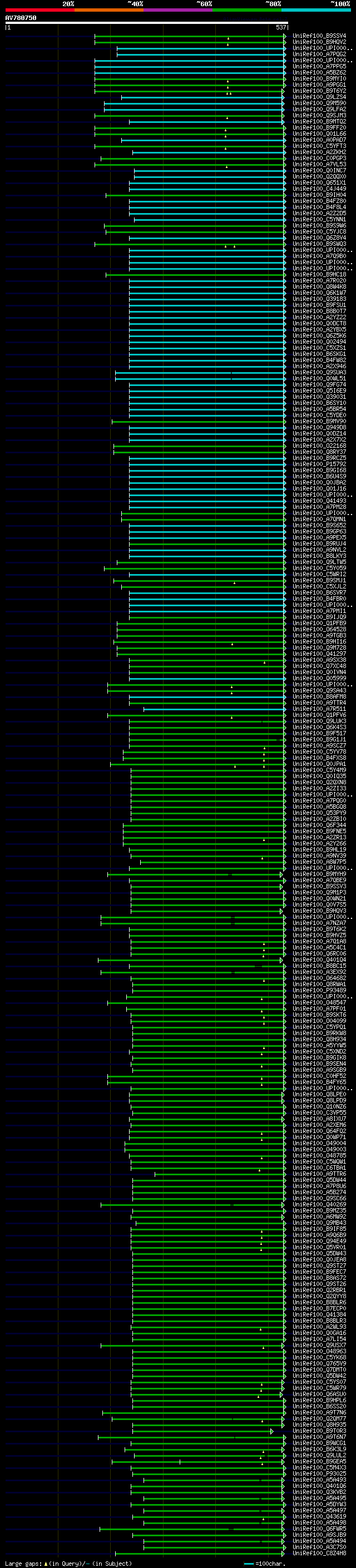The height and width of the screenshot is (1568, 356).
Task: Select hit label UniRef100_Q9SJM3
Action: pos(319,116)
